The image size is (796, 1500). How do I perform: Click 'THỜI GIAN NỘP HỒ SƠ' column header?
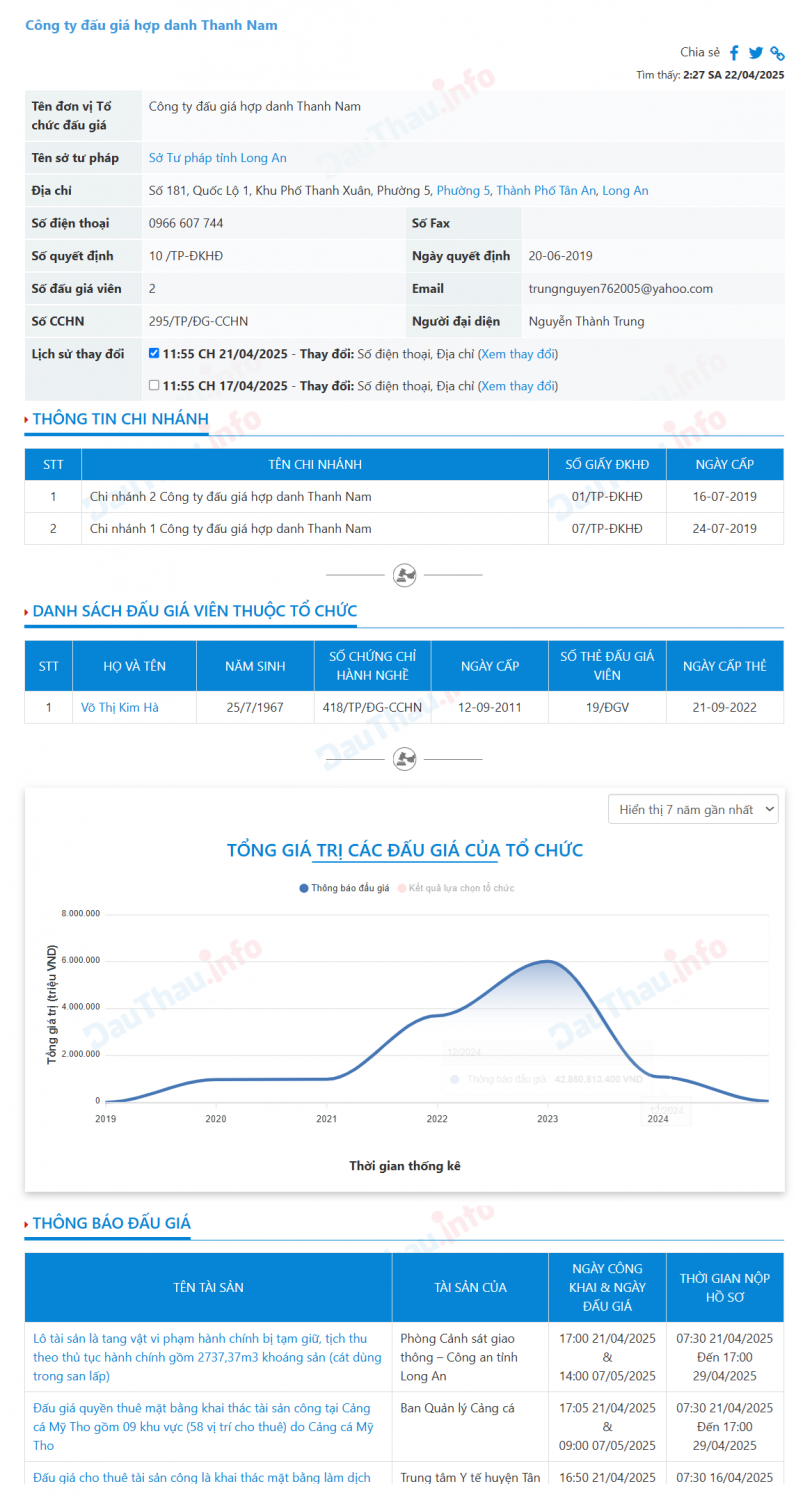pyautogui.click(x=725, y=1287)
